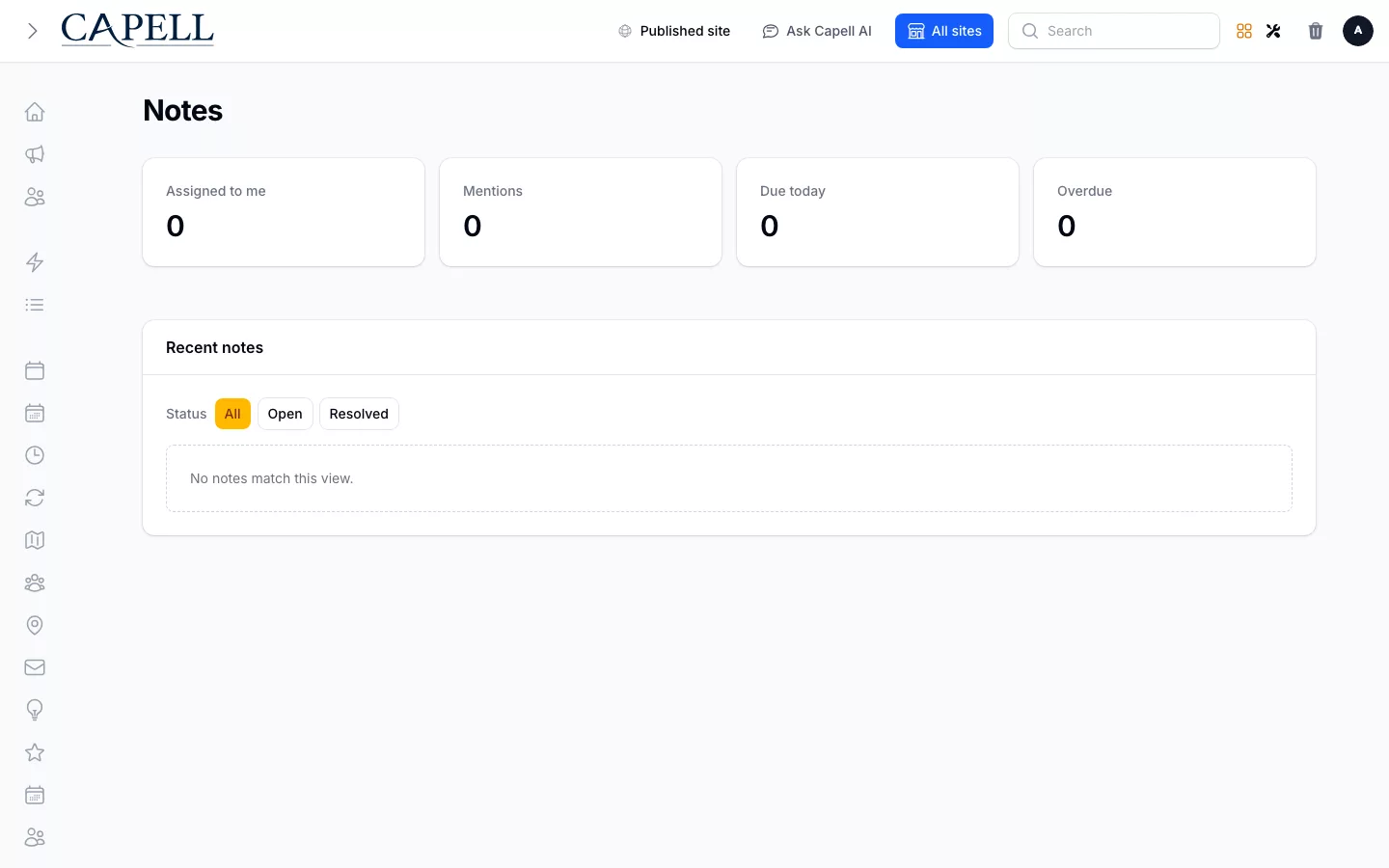Click the Overdue card
Screen dimensions: 1389x868
click(x=1175, y=212)
